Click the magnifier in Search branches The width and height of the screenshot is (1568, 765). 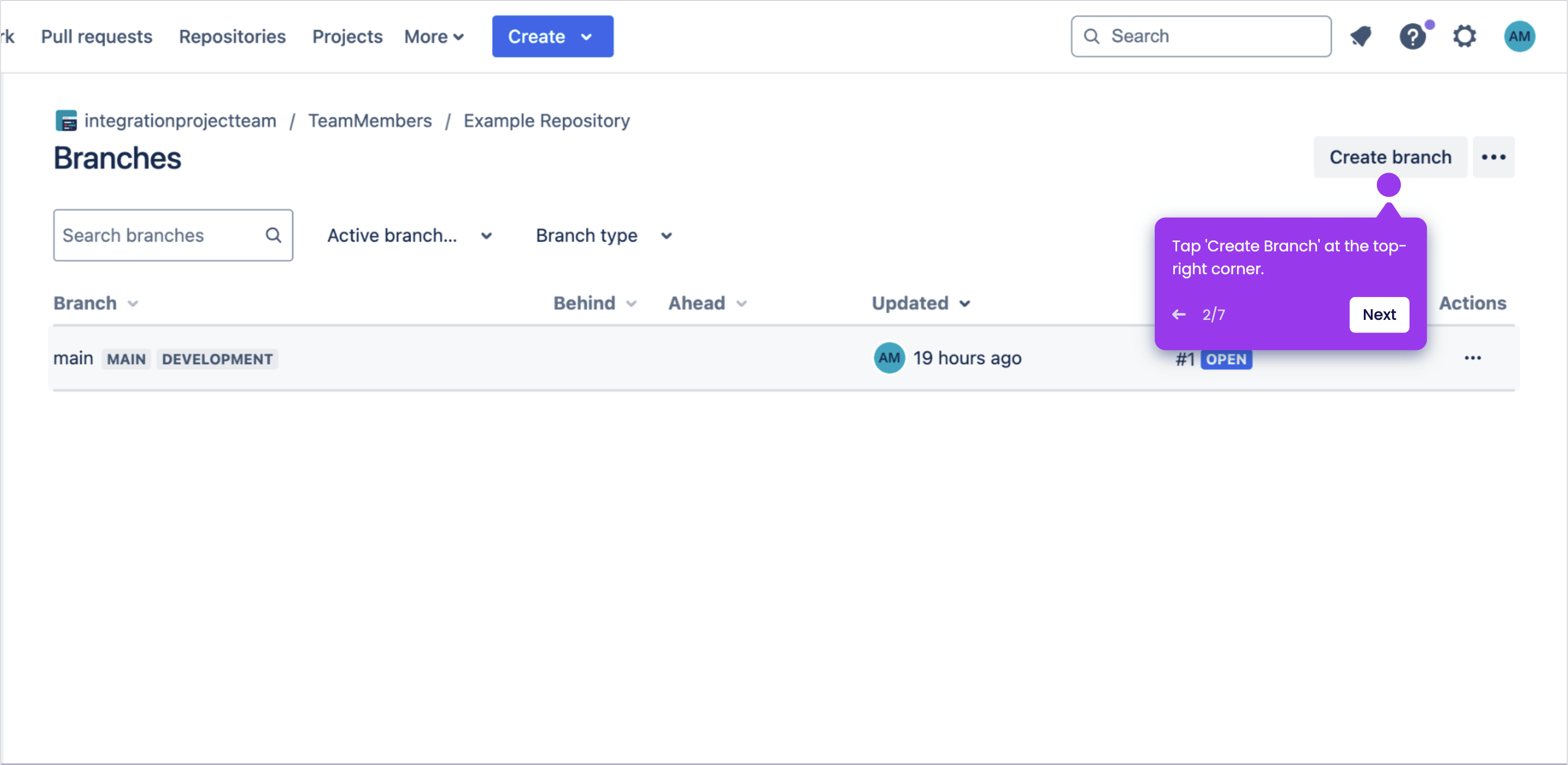pos(274,236)
